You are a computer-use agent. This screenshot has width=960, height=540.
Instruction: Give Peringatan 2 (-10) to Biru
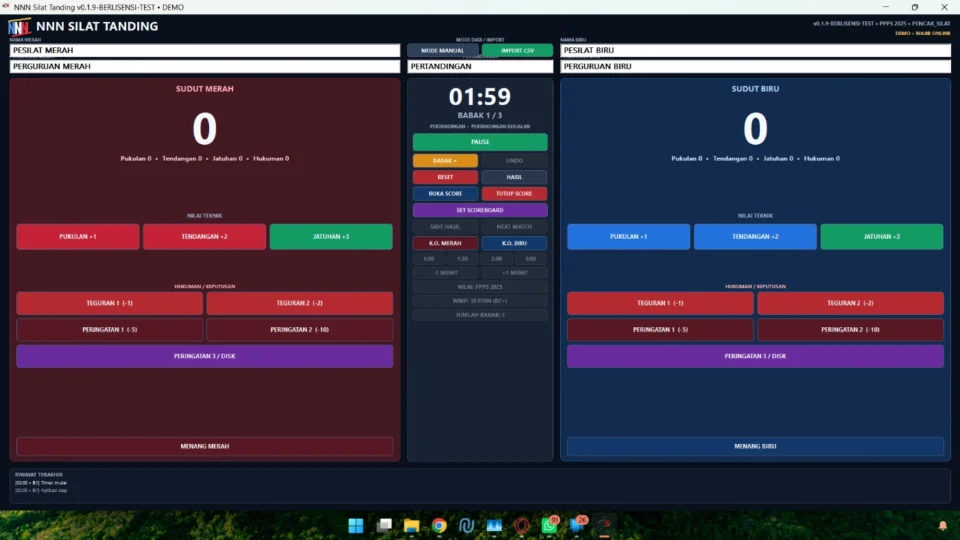pyautogui.click(x=850, y=329)
